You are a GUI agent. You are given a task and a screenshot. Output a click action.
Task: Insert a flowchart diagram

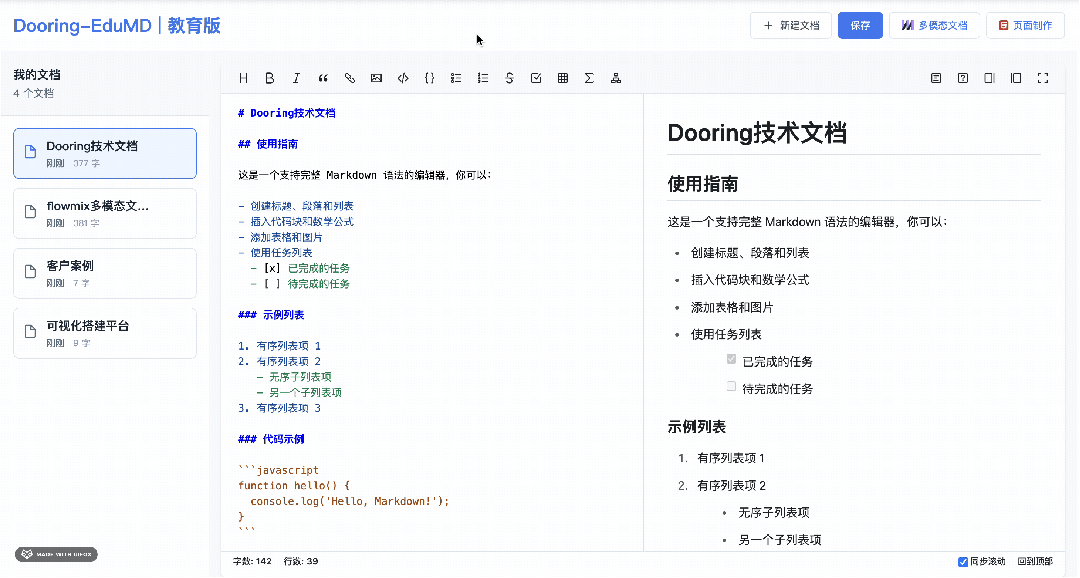pyautogui.click(x=616, y=79)
